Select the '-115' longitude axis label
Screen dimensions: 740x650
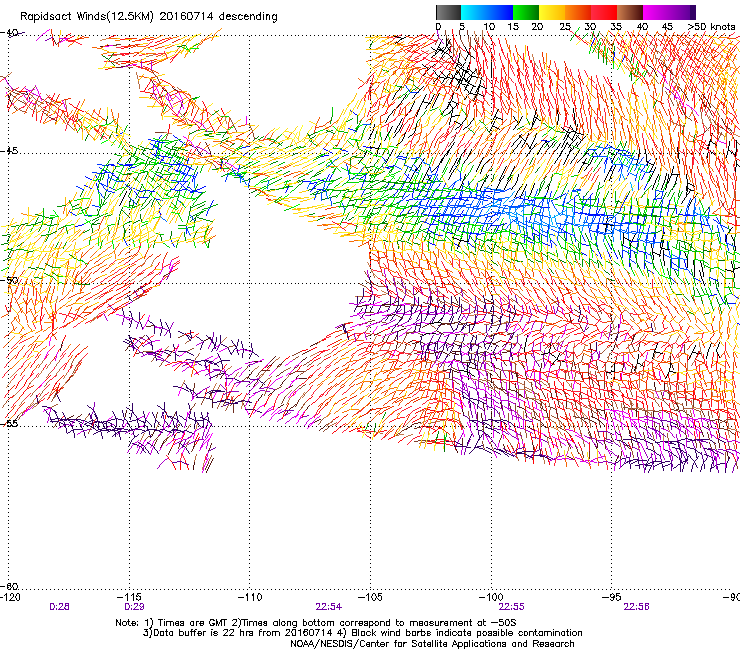pyautogui.click(x=129, y=597)
